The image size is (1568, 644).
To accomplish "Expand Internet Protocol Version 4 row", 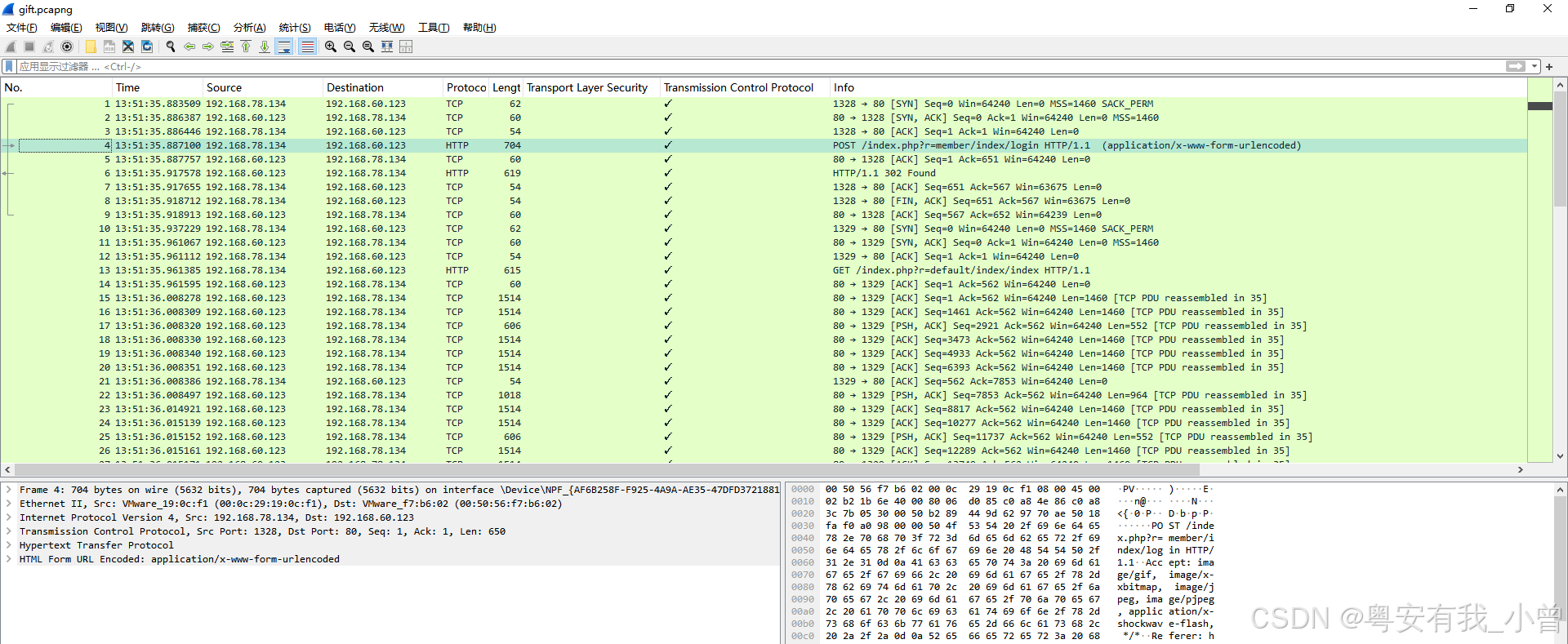I will point(9,517).
